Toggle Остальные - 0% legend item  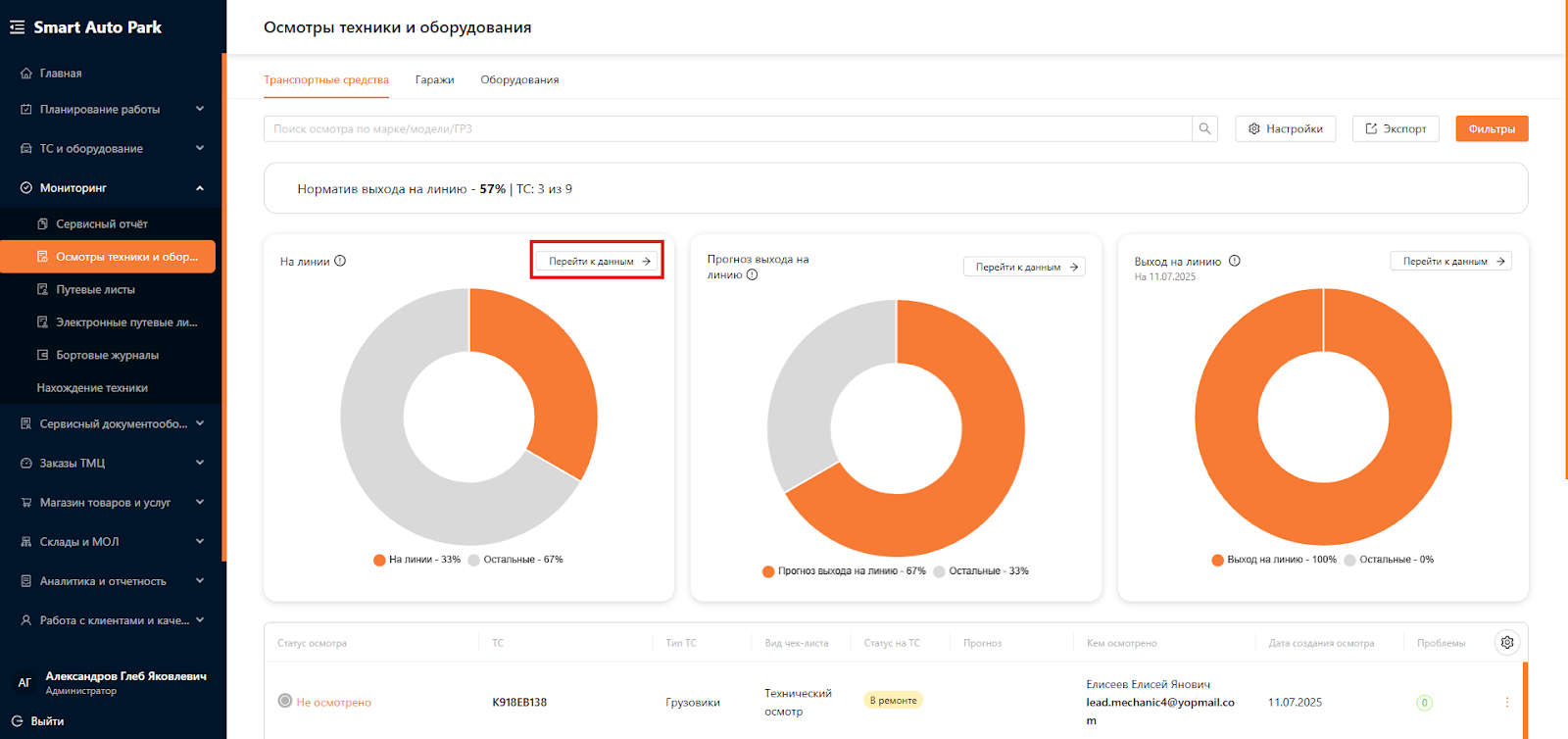click(x=1389, y=560)
